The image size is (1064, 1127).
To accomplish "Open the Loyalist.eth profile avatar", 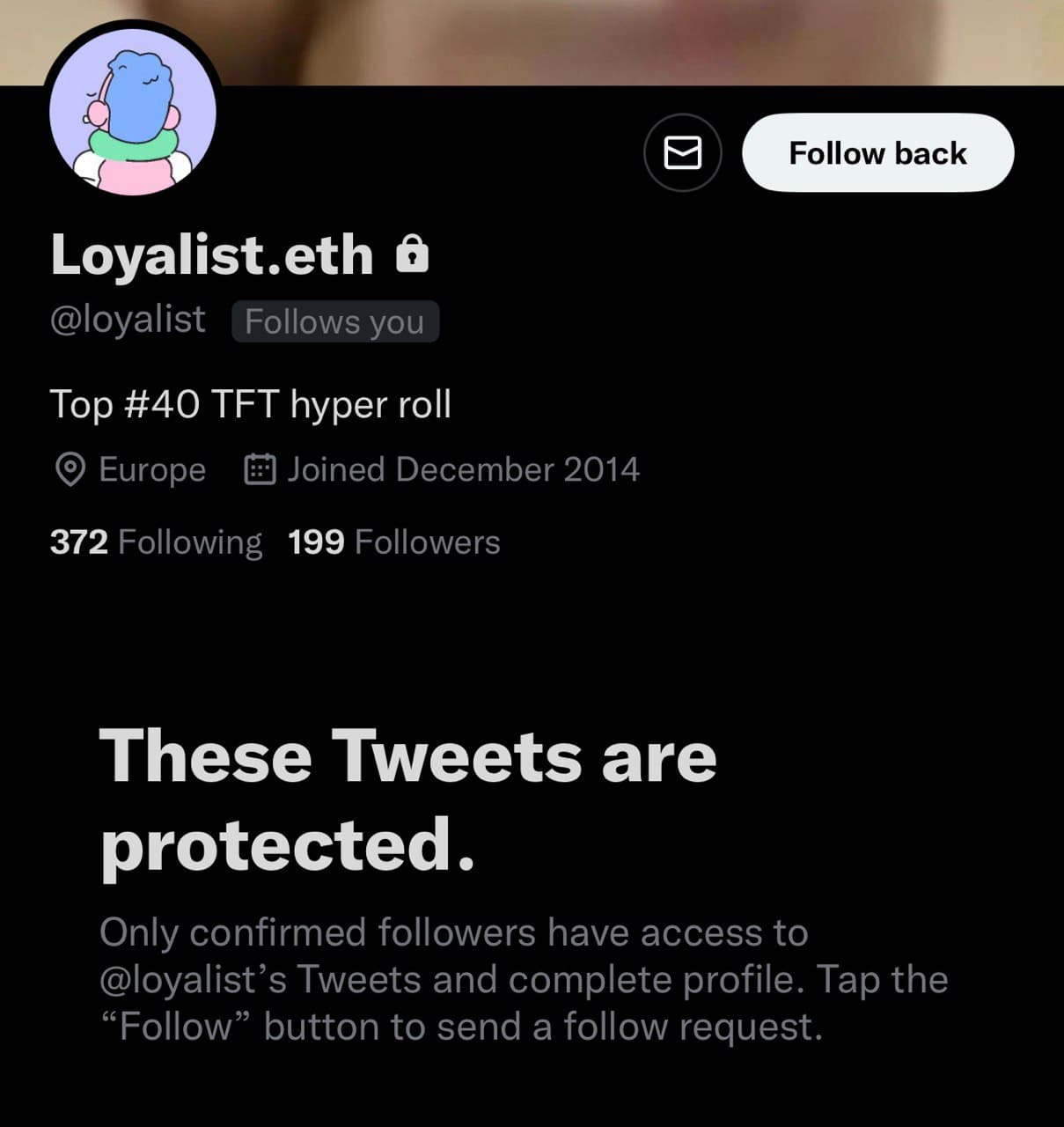I will pos(132,108).
